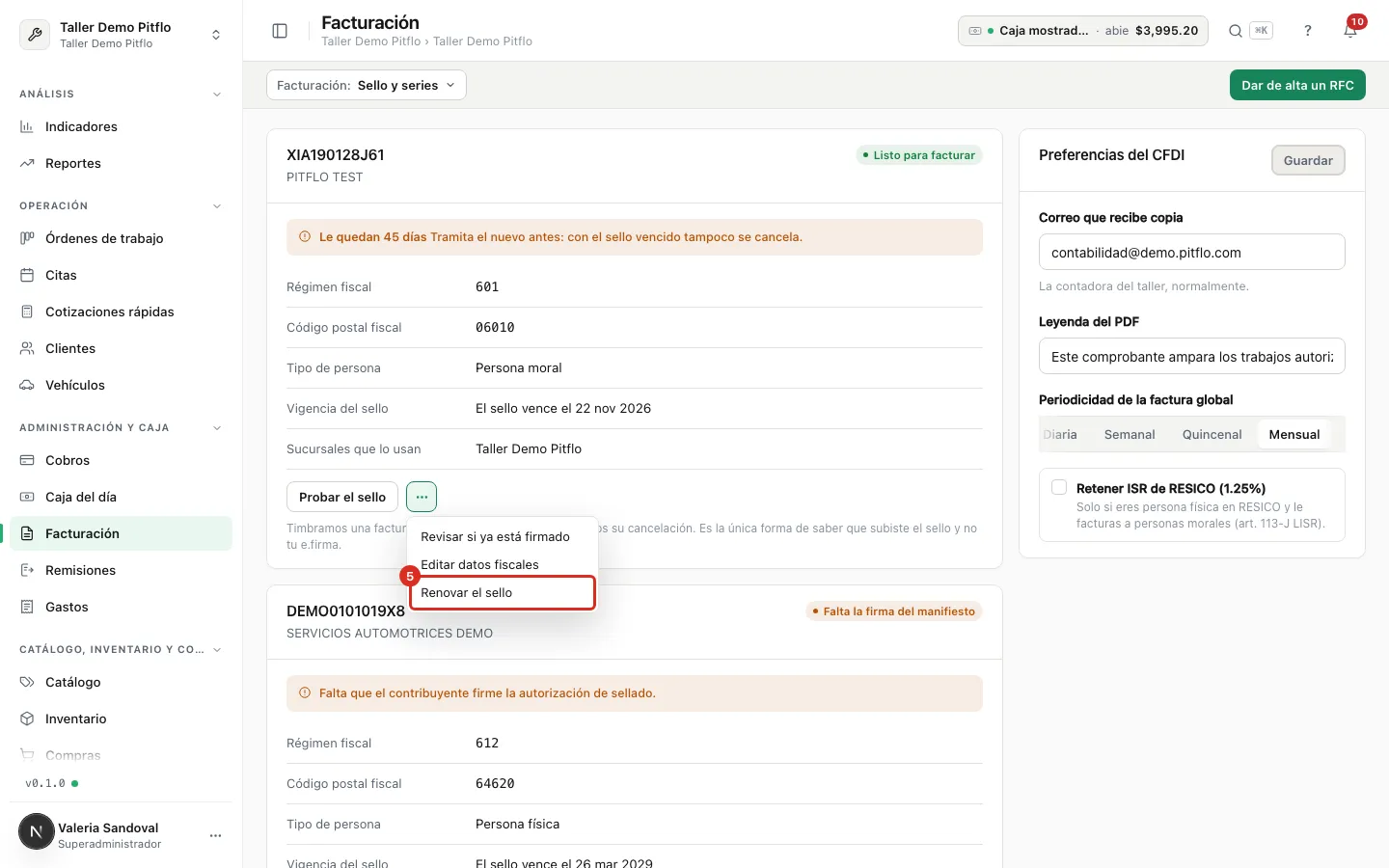The image size is (1389, 868).
Task: Select Semanal periodicity option
Action: coord(1130,435)
